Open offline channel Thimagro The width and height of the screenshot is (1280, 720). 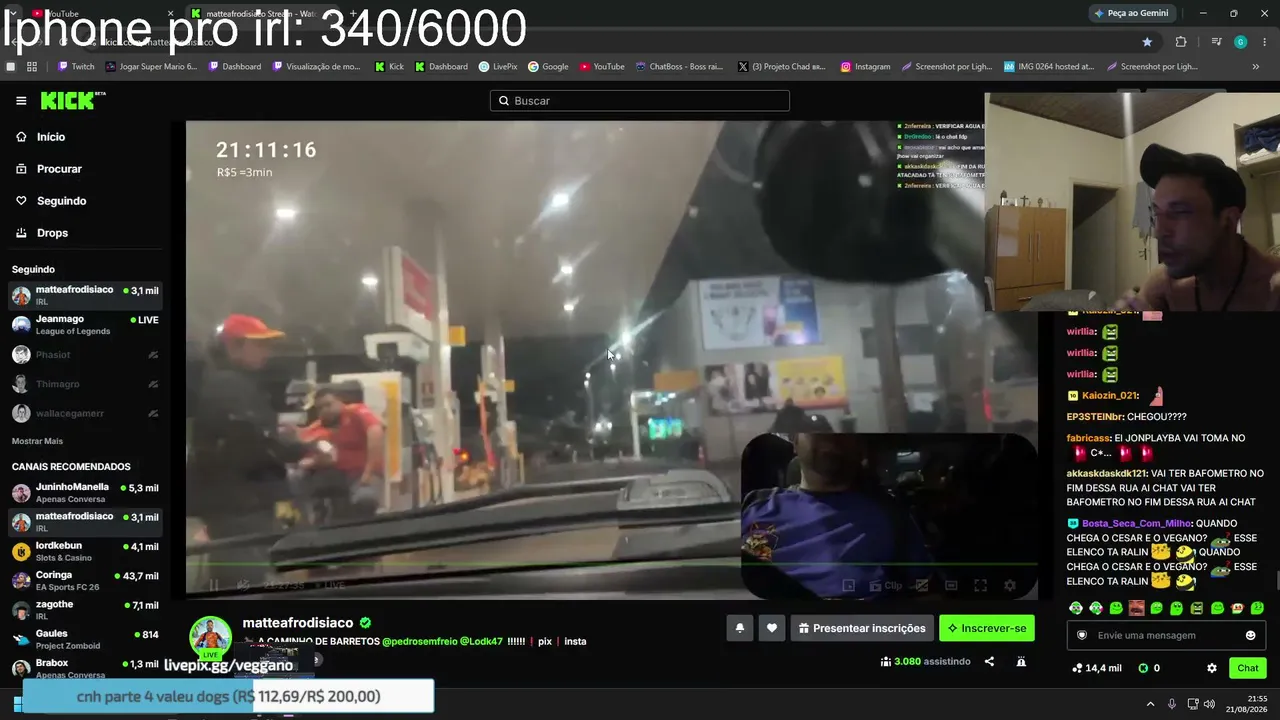85,384
